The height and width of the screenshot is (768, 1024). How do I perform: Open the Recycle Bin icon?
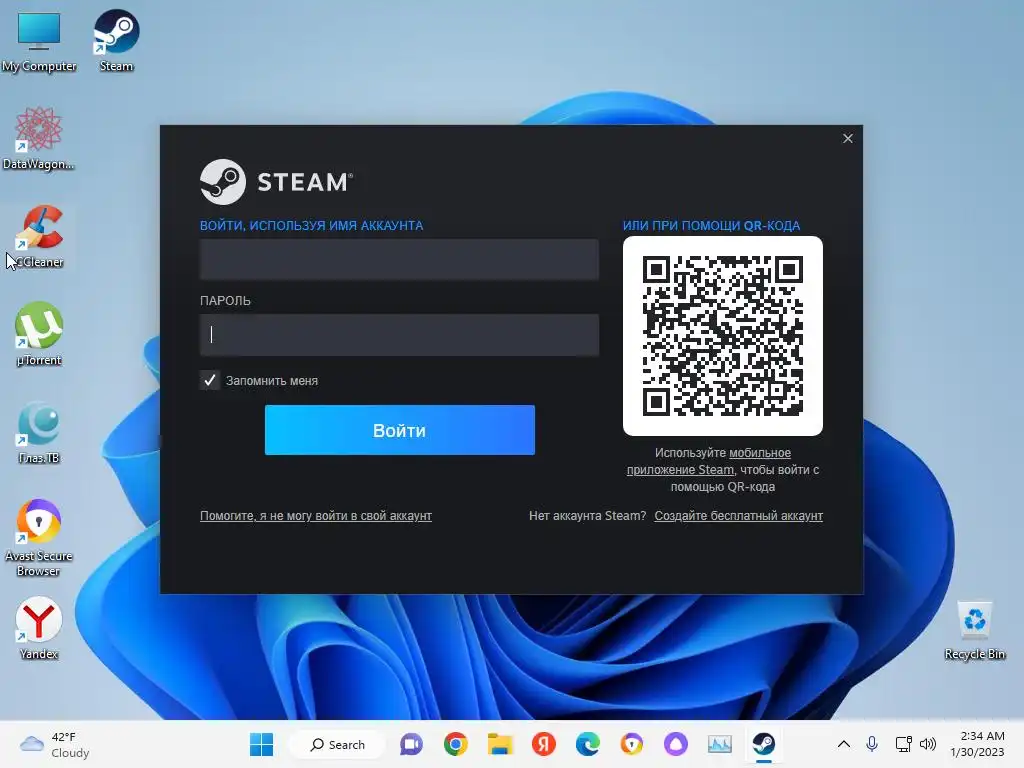coord(974,630)
